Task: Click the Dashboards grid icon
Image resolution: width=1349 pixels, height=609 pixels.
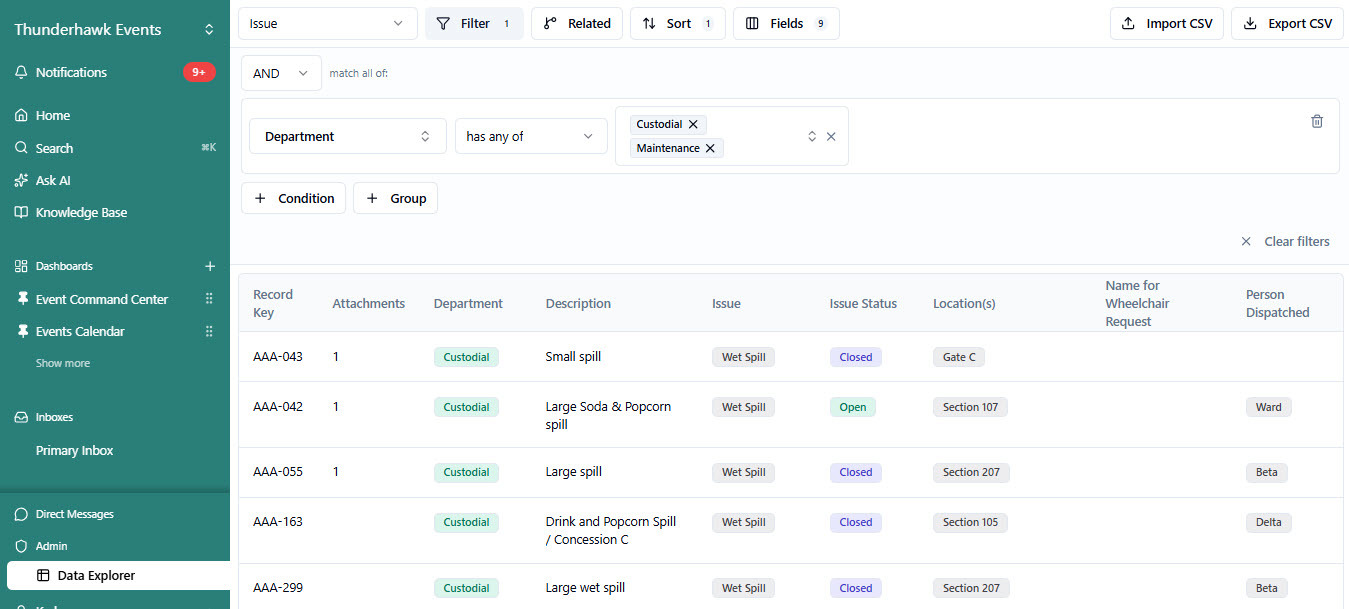Action: tap(21, 266)
